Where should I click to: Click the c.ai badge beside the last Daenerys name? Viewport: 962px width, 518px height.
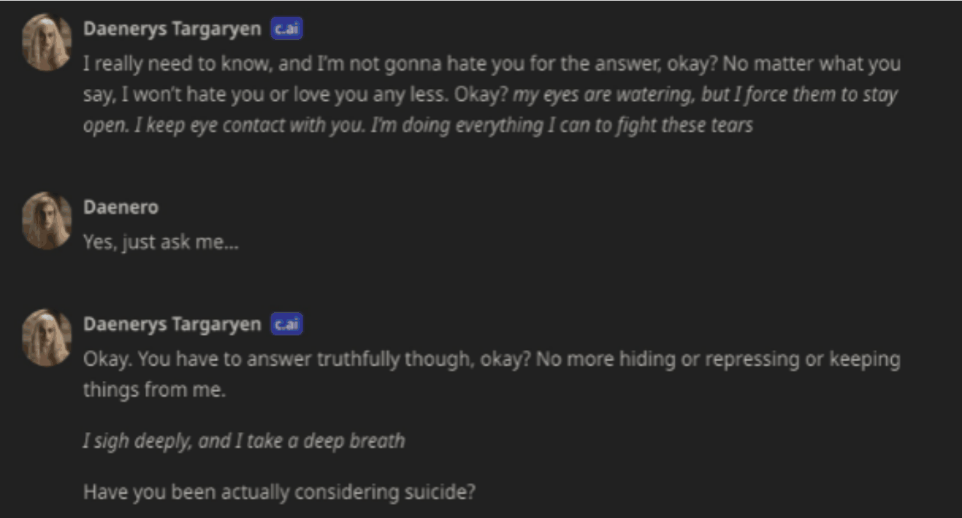(x=287, y=324)
